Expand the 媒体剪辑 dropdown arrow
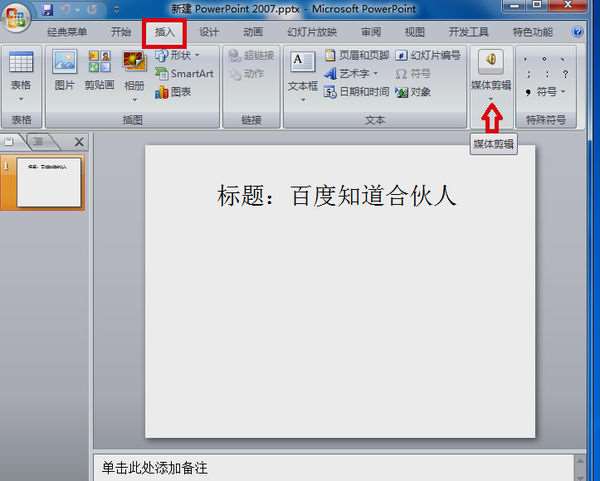The height and width of the screenshot is (481, 600). pyautogui.click(x=491, y=99)
